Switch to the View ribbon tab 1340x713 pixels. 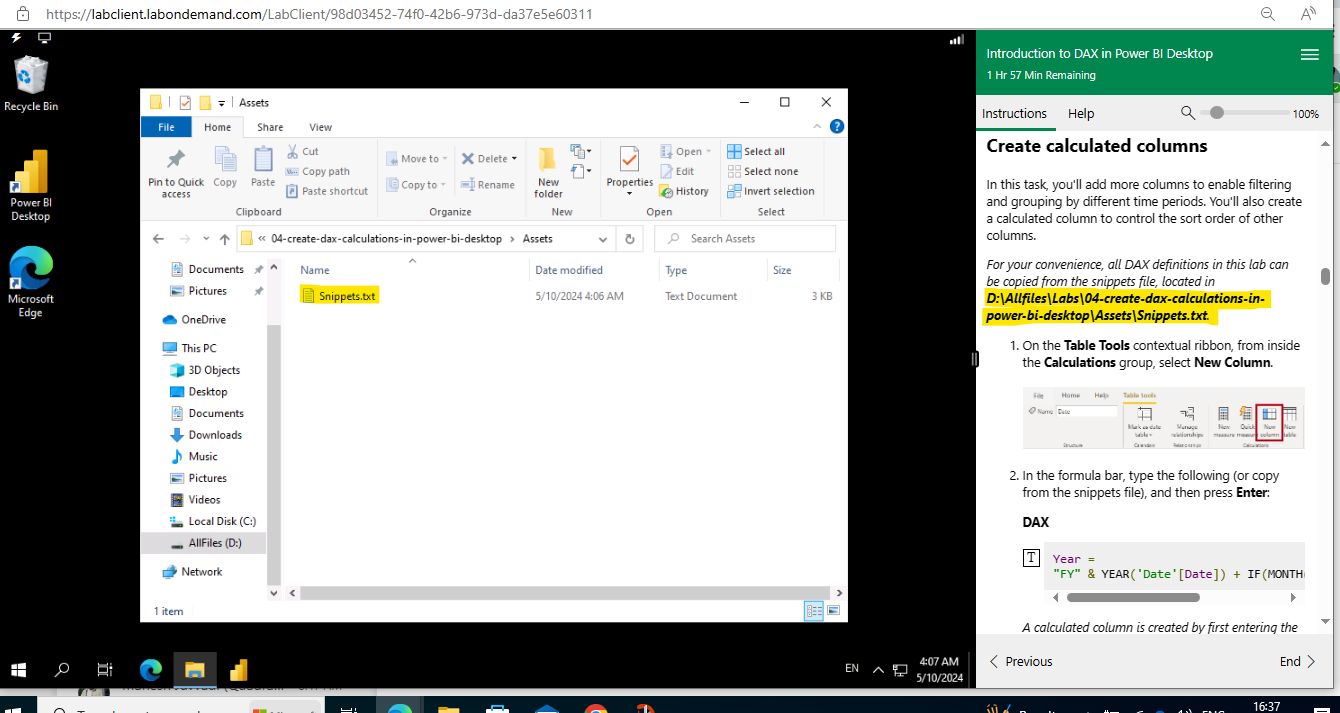pos(320,127)
